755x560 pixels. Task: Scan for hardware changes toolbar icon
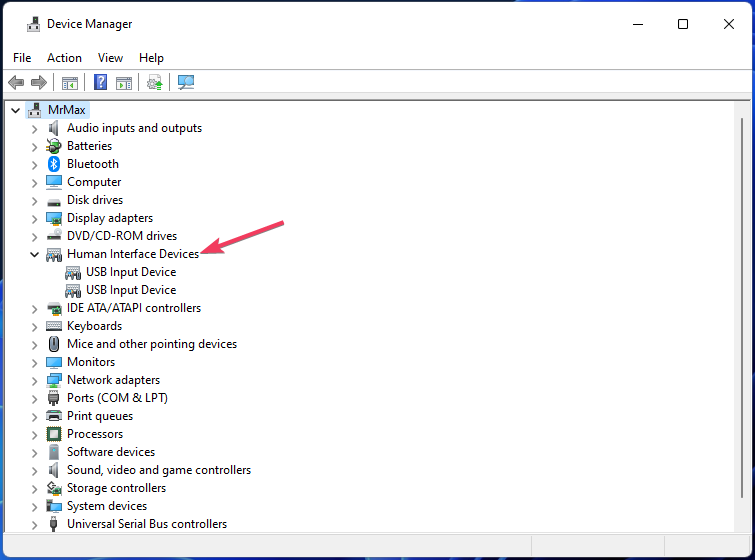[x=186, y=82]
